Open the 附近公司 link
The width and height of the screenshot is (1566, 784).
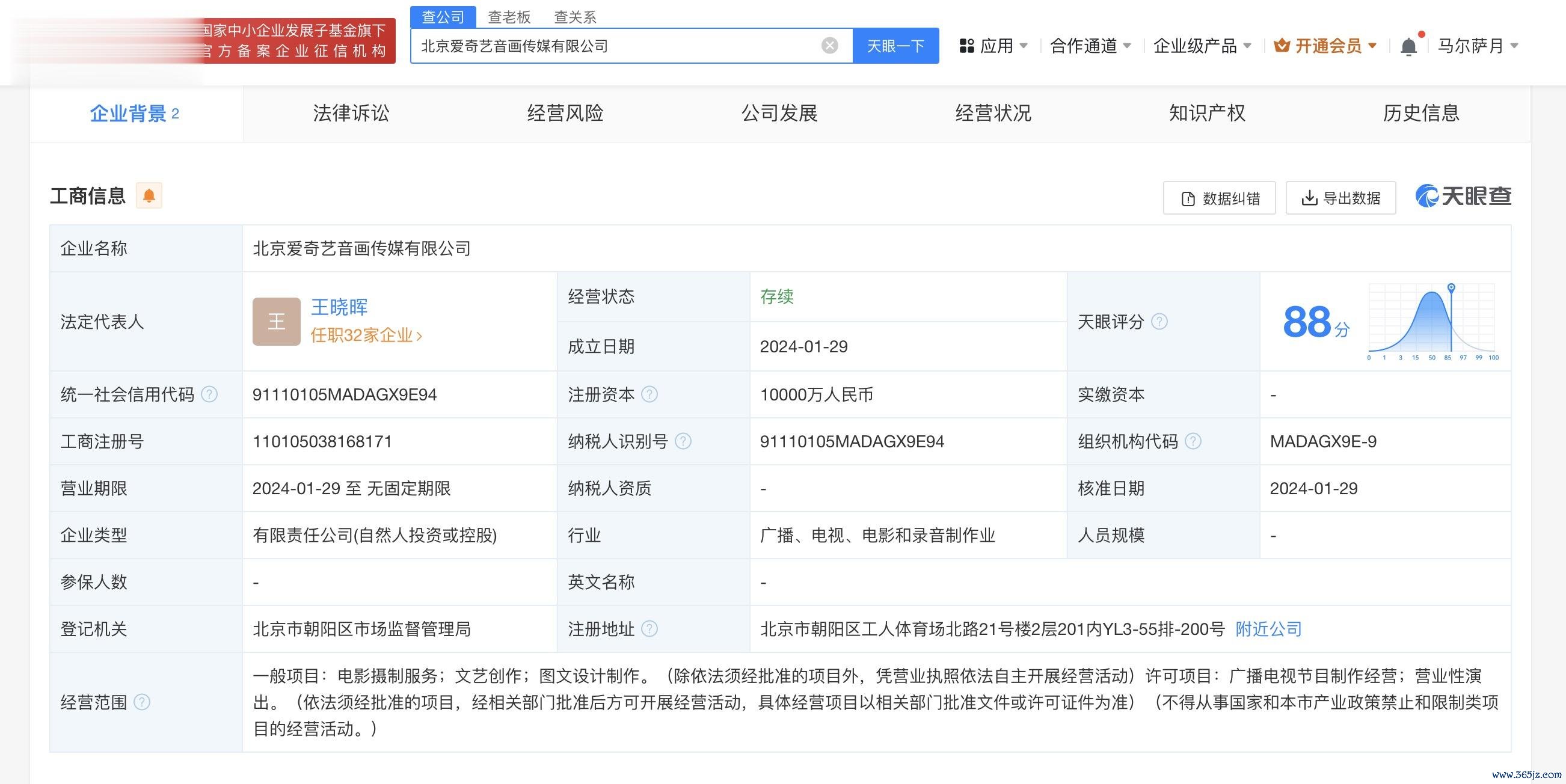tap(1268, 628)
